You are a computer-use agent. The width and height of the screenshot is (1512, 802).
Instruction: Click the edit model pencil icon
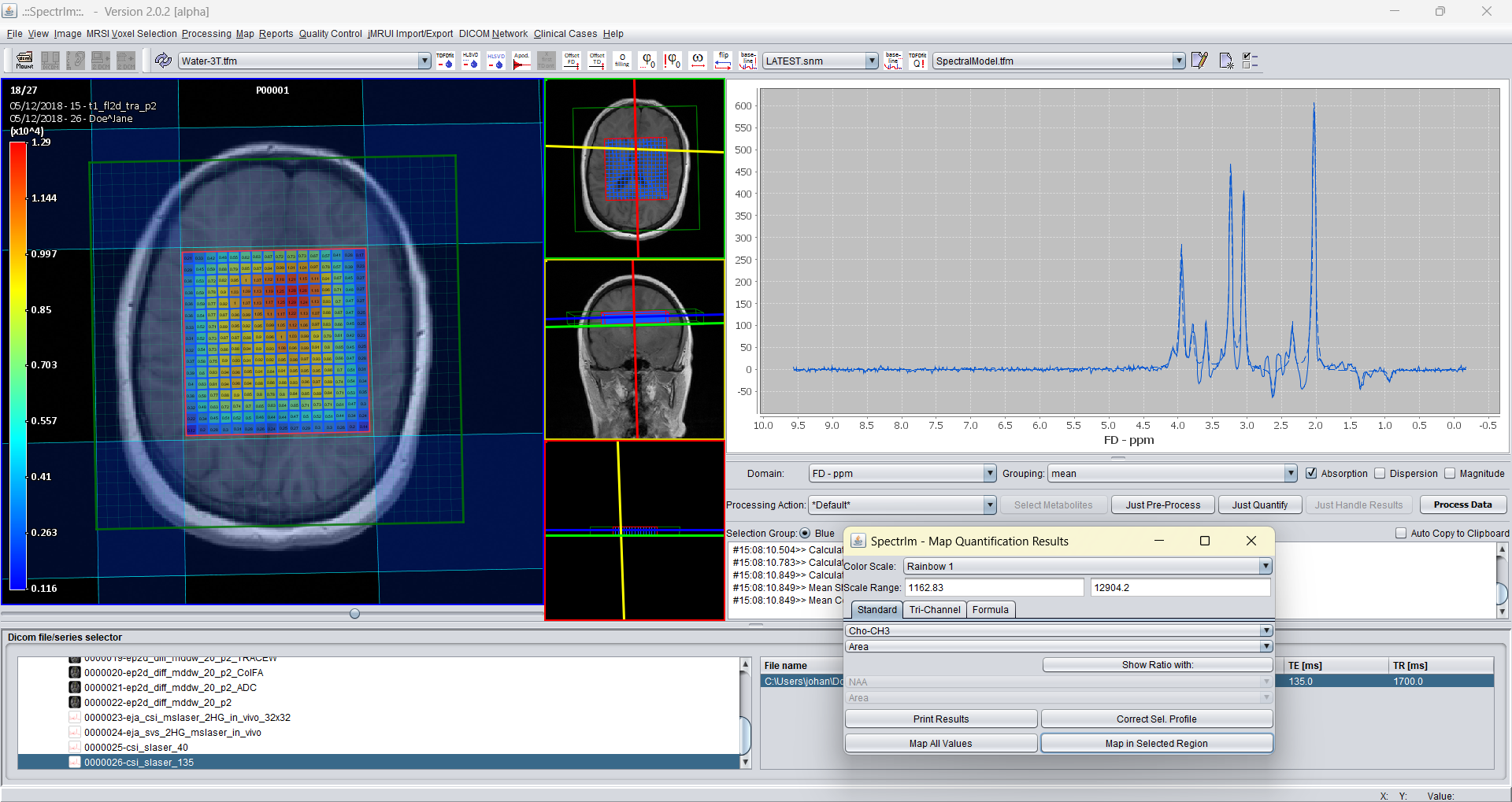click(x=1199, y=61)
